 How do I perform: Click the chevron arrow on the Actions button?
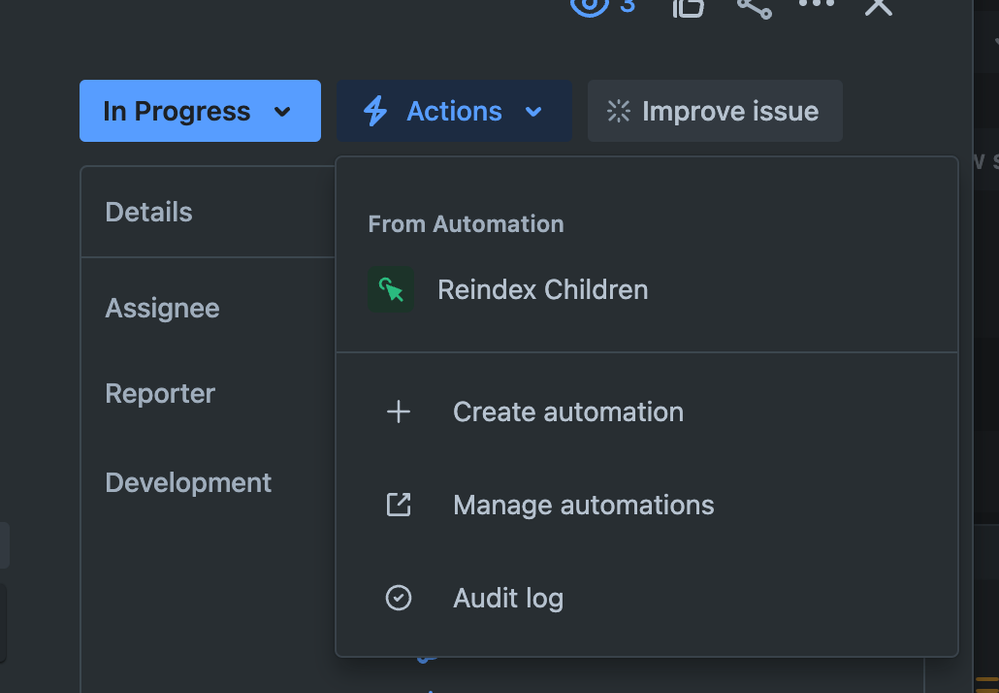click(534, 111)
